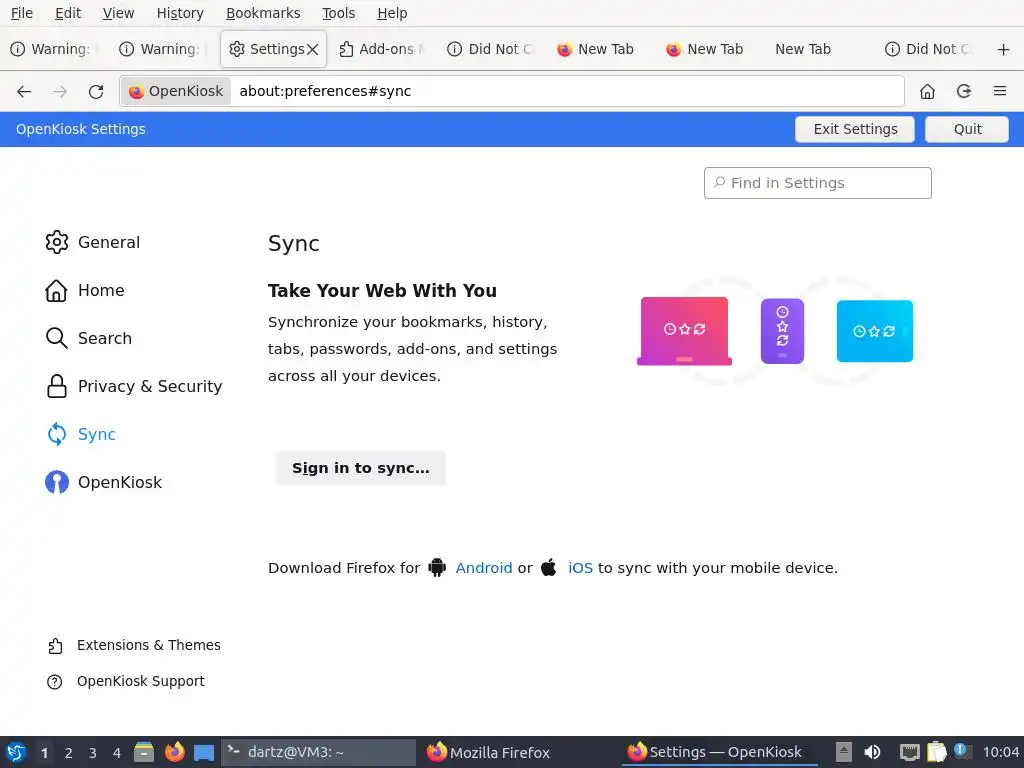Open the Tools menu
Viewport: 1024px width, 768px height.
coord(338,13)
